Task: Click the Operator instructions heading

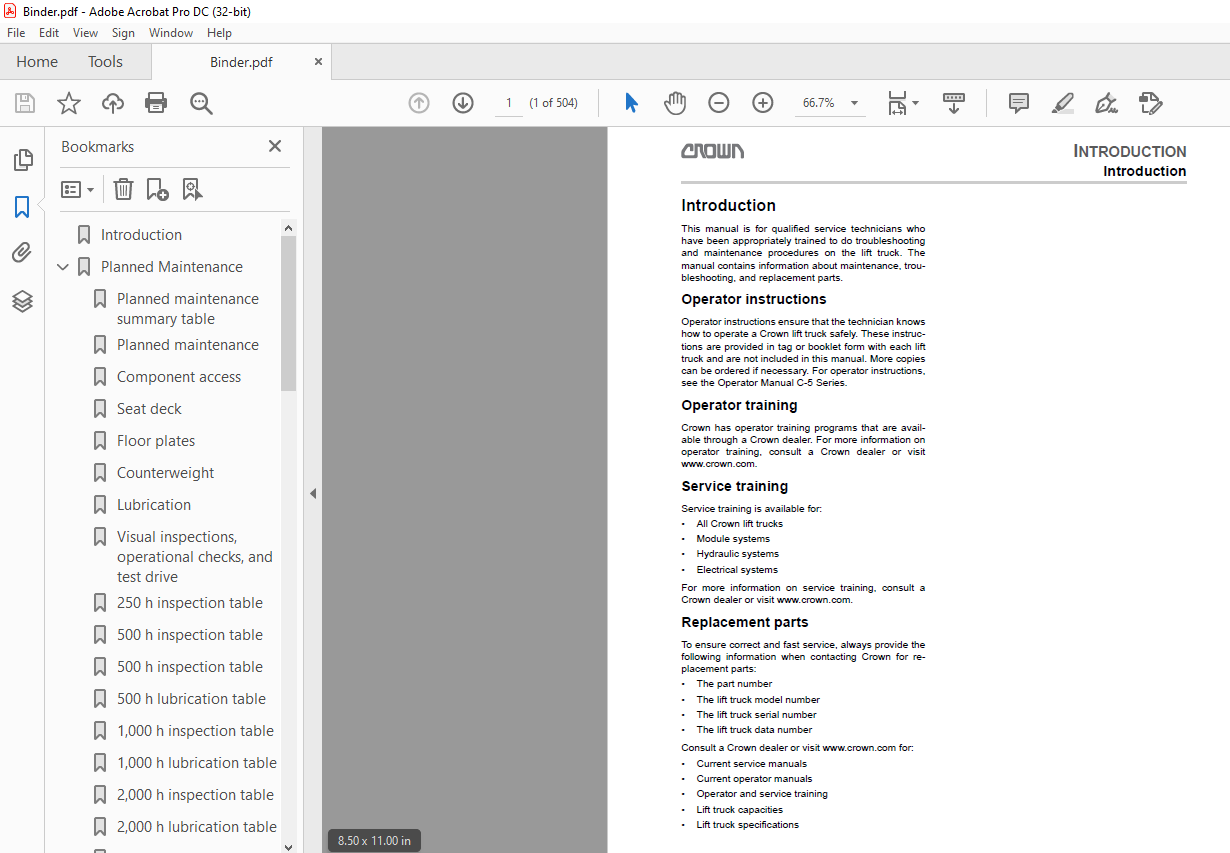Action: [754, 299]
